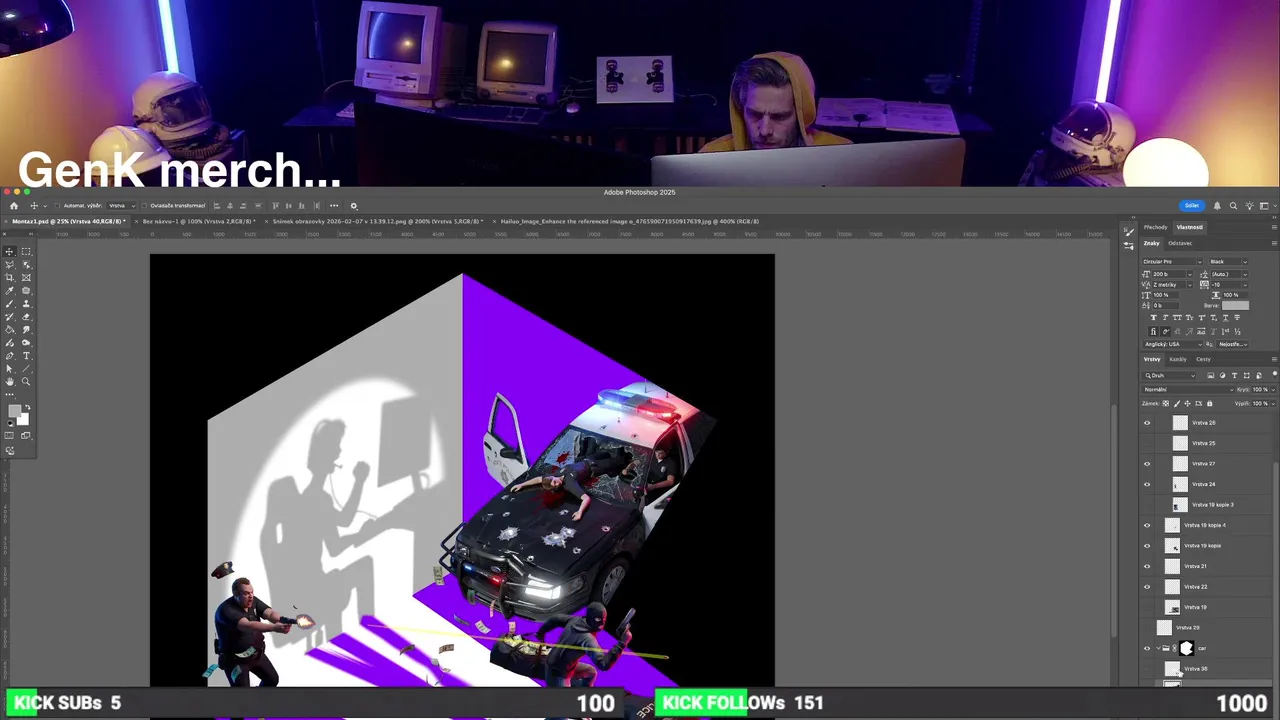The height and width of the screenshot is (720, 1280).
Task: Hide layer Vrstva 26
Action: pos(1147,423)
